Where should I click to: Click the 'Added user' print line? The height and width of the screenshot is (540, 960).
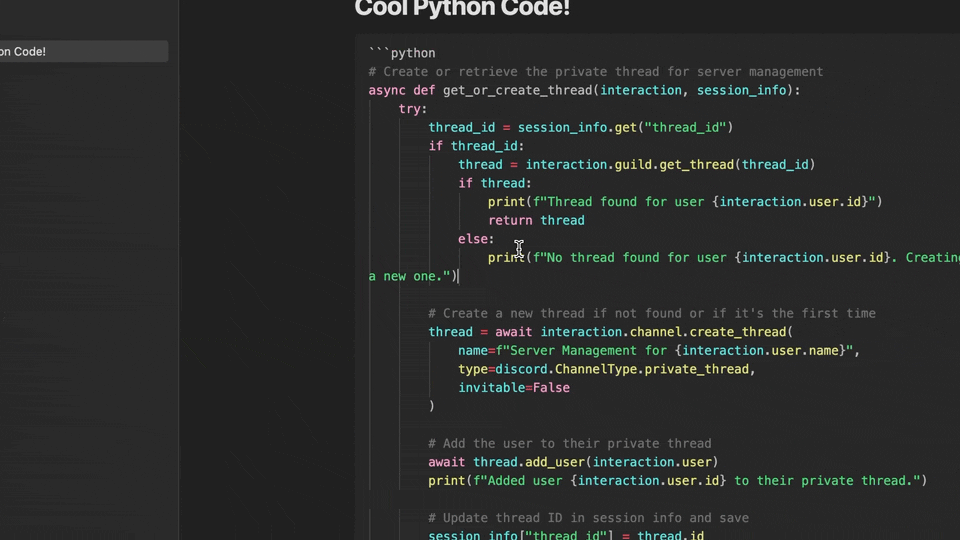pos(678,481)
